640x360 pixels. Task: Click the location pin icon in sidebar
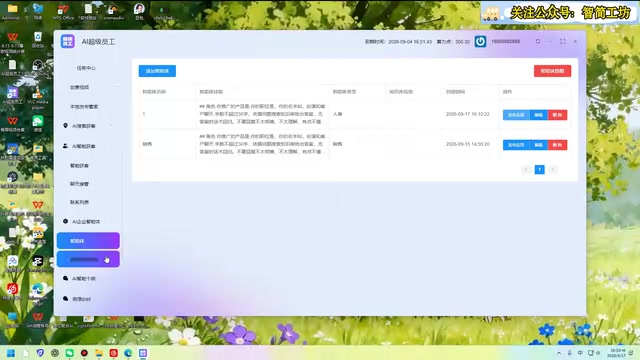point(65,125)
